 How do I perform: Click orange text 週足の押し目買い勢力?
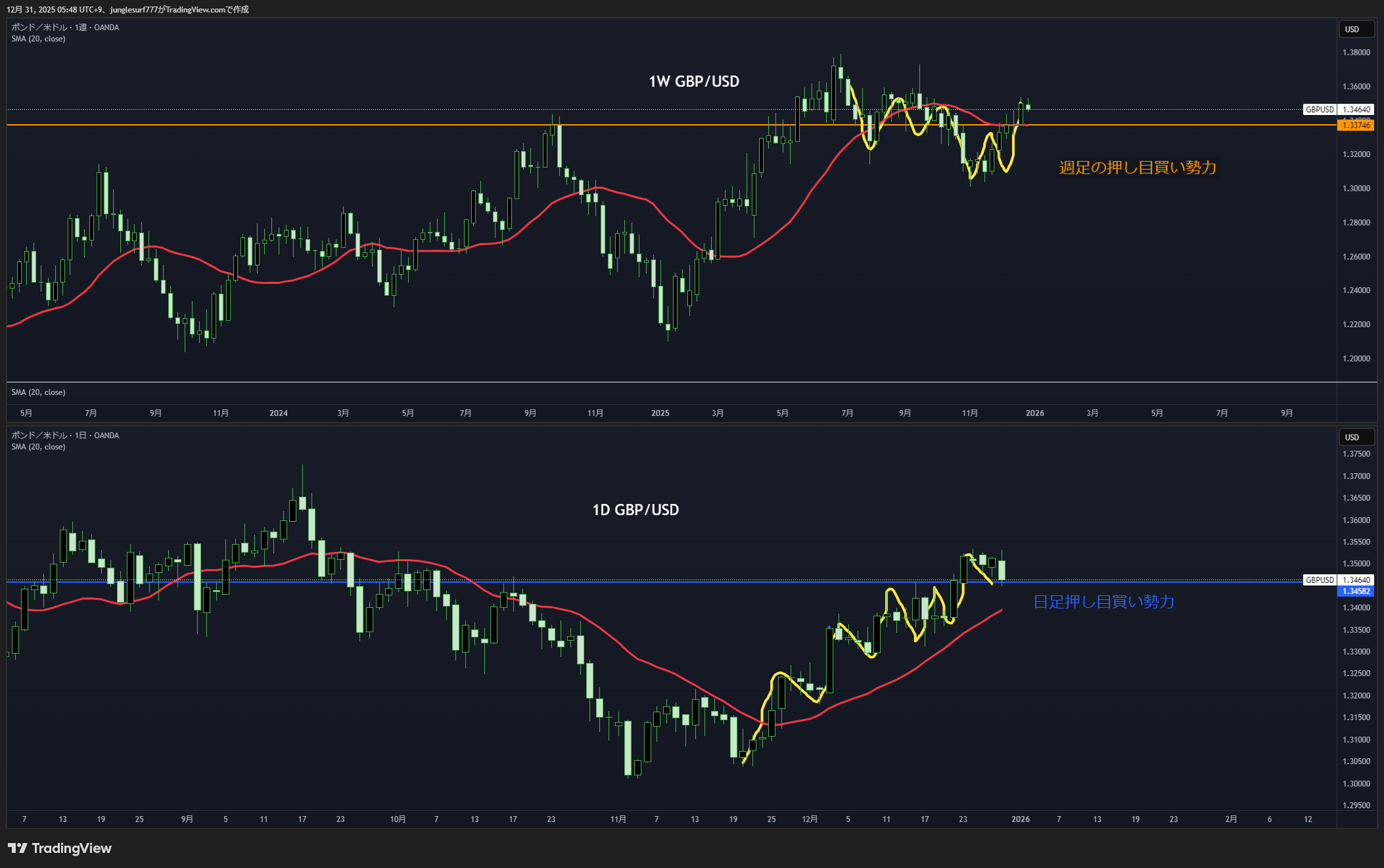point(1137,168)
